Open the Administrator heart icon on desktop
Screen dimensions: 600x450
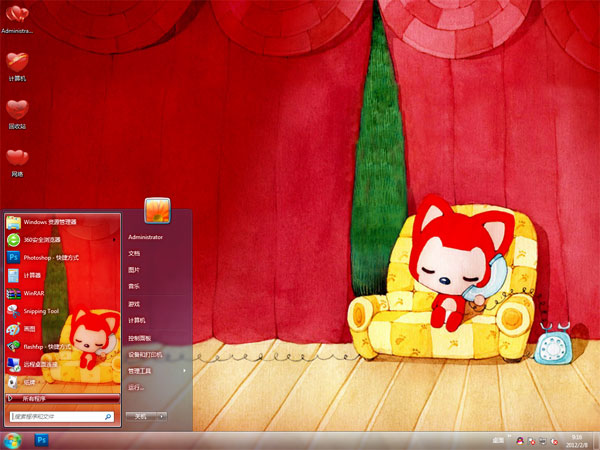pyautogui.click(x=17, y=19)
